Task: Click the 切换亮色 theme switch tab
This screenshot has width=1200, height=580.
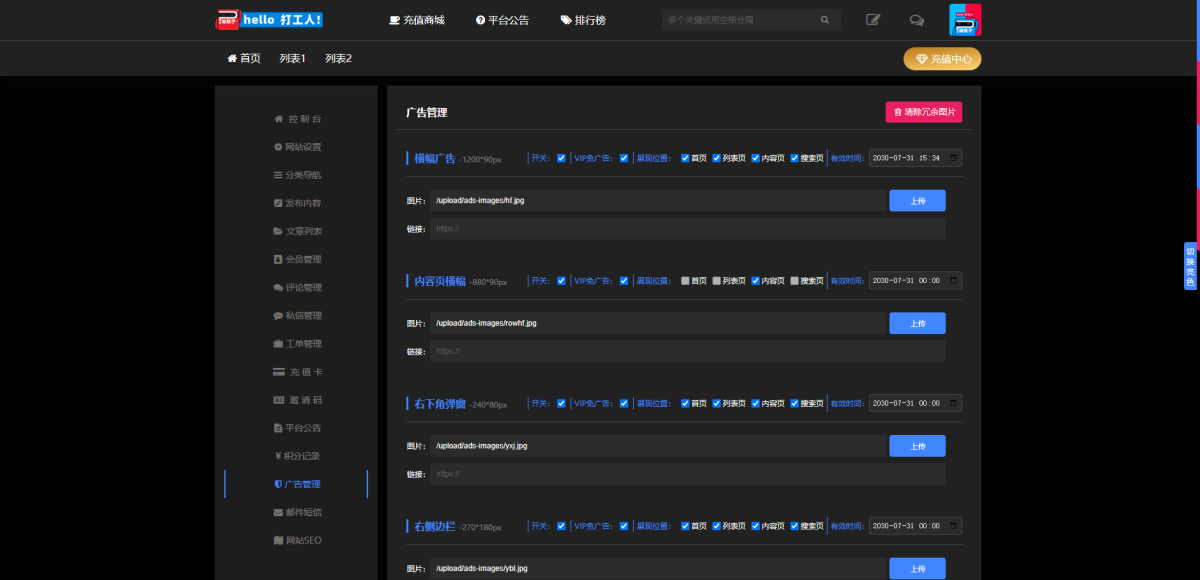Action: pos(1190,266)
